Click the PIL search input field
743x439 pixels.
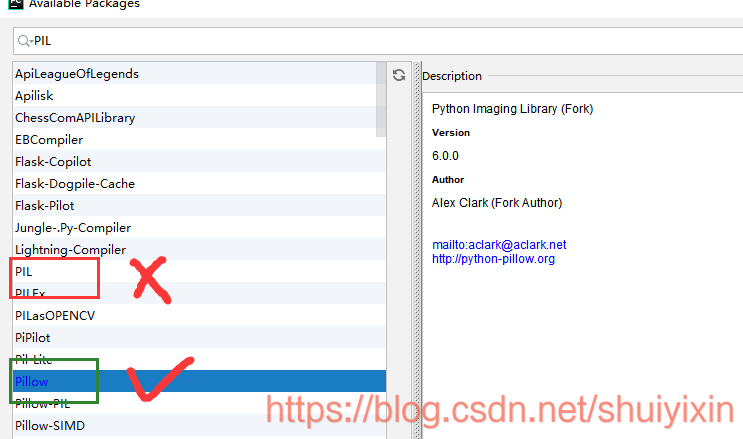378,41
